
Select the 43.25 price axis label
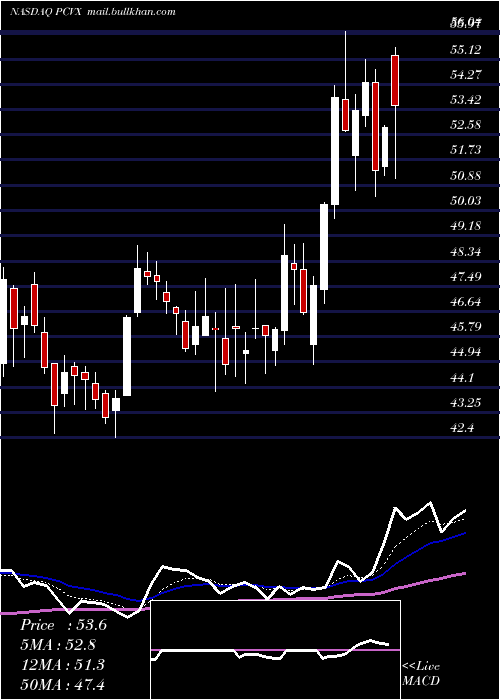tap(466, 403)
